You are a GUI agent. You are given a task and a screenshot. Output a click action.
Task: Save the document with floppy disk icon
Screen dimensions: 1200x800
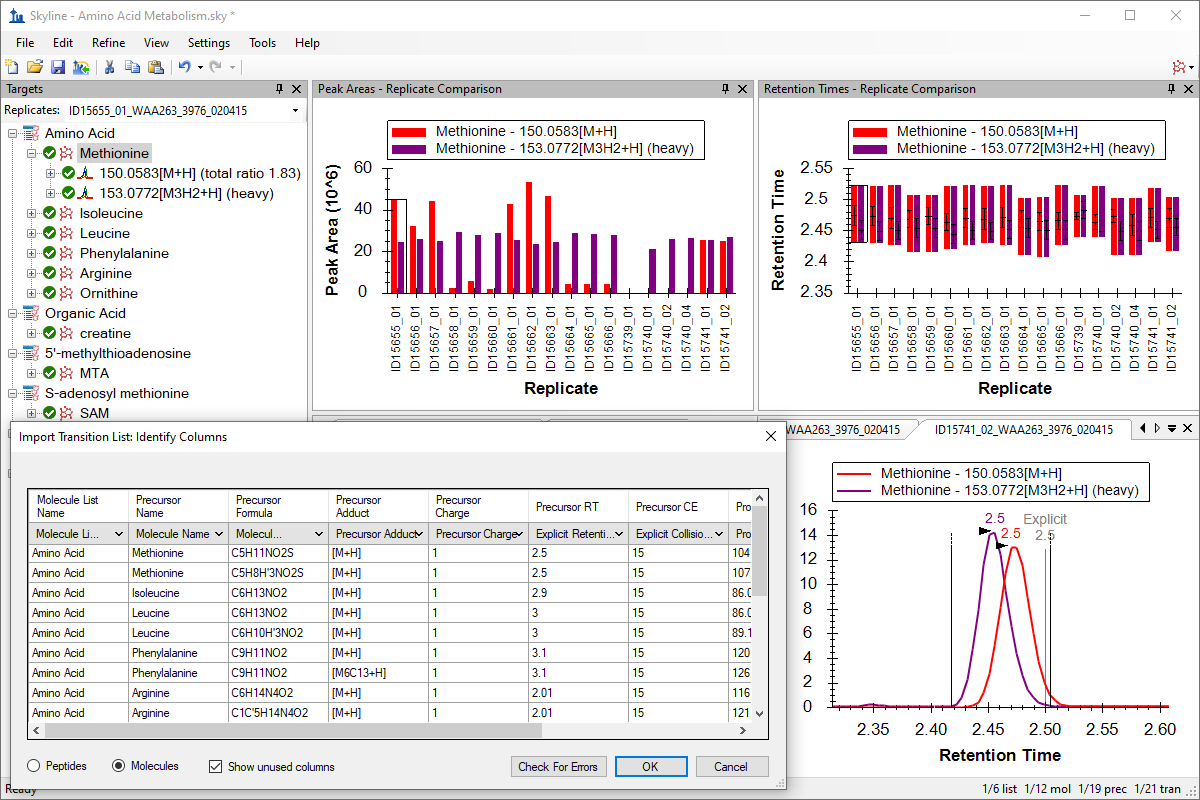[57, 67]
